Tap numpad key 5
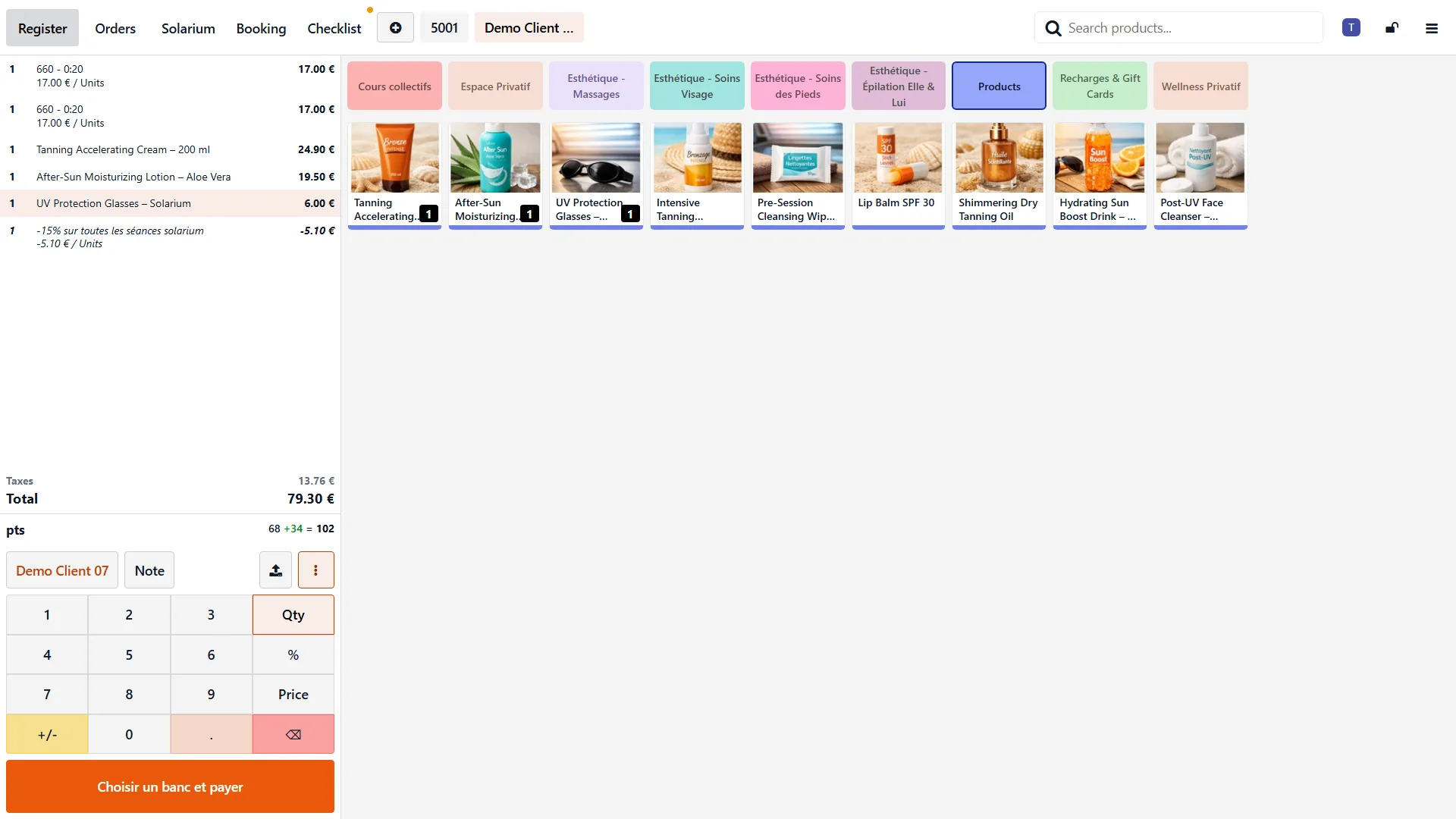This screenshot has height=819, width=1456. click(x=129, y=654)
